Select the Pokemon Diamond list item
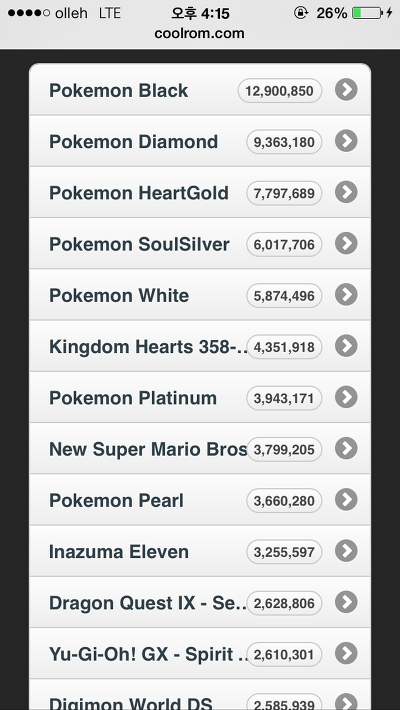Image resolution: width=400 pixels, height=710 pixels. click(200, 141)
